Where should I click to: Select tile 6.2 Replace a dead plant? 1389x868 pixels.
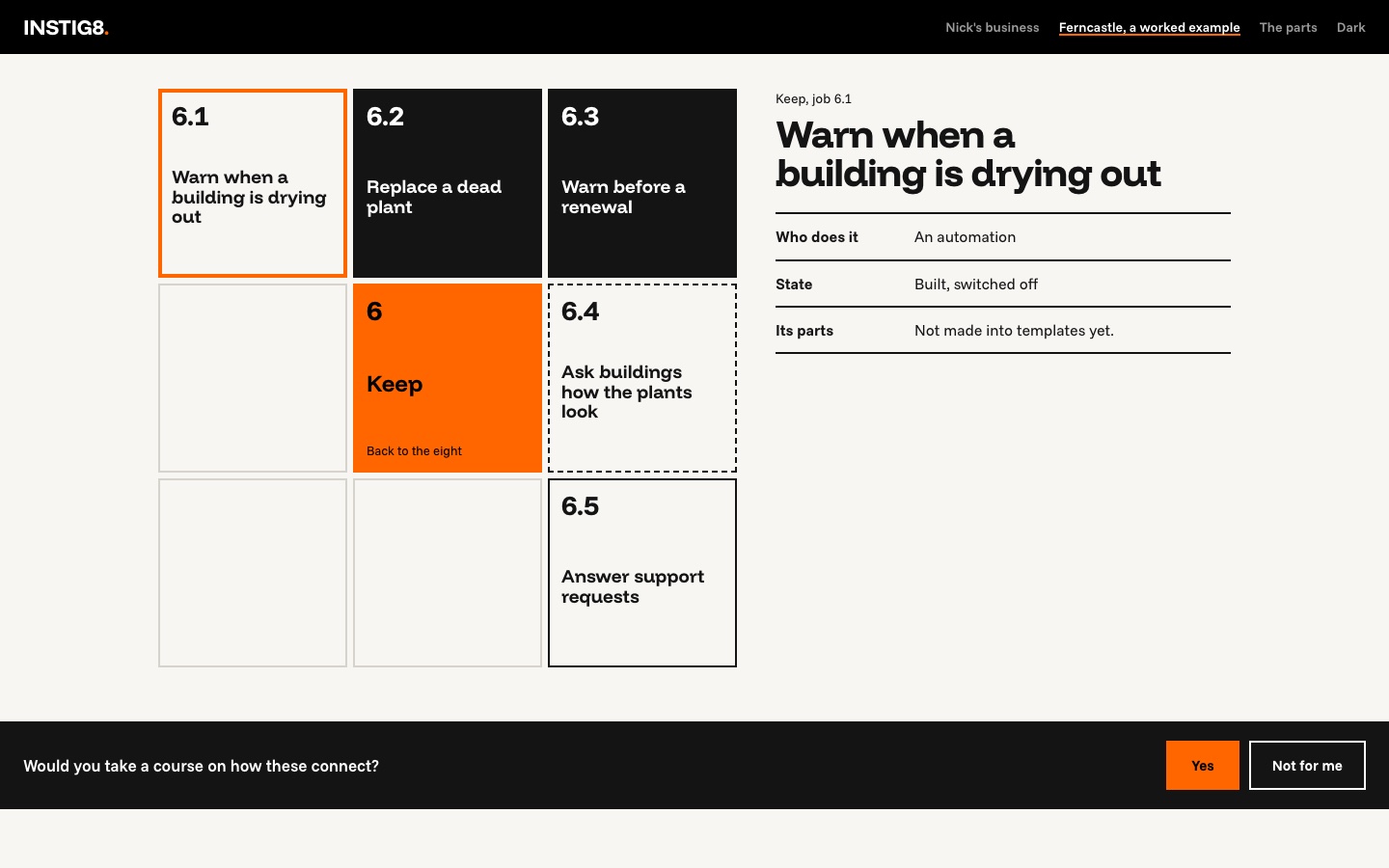pyautogui.click(x=448, y=183)
